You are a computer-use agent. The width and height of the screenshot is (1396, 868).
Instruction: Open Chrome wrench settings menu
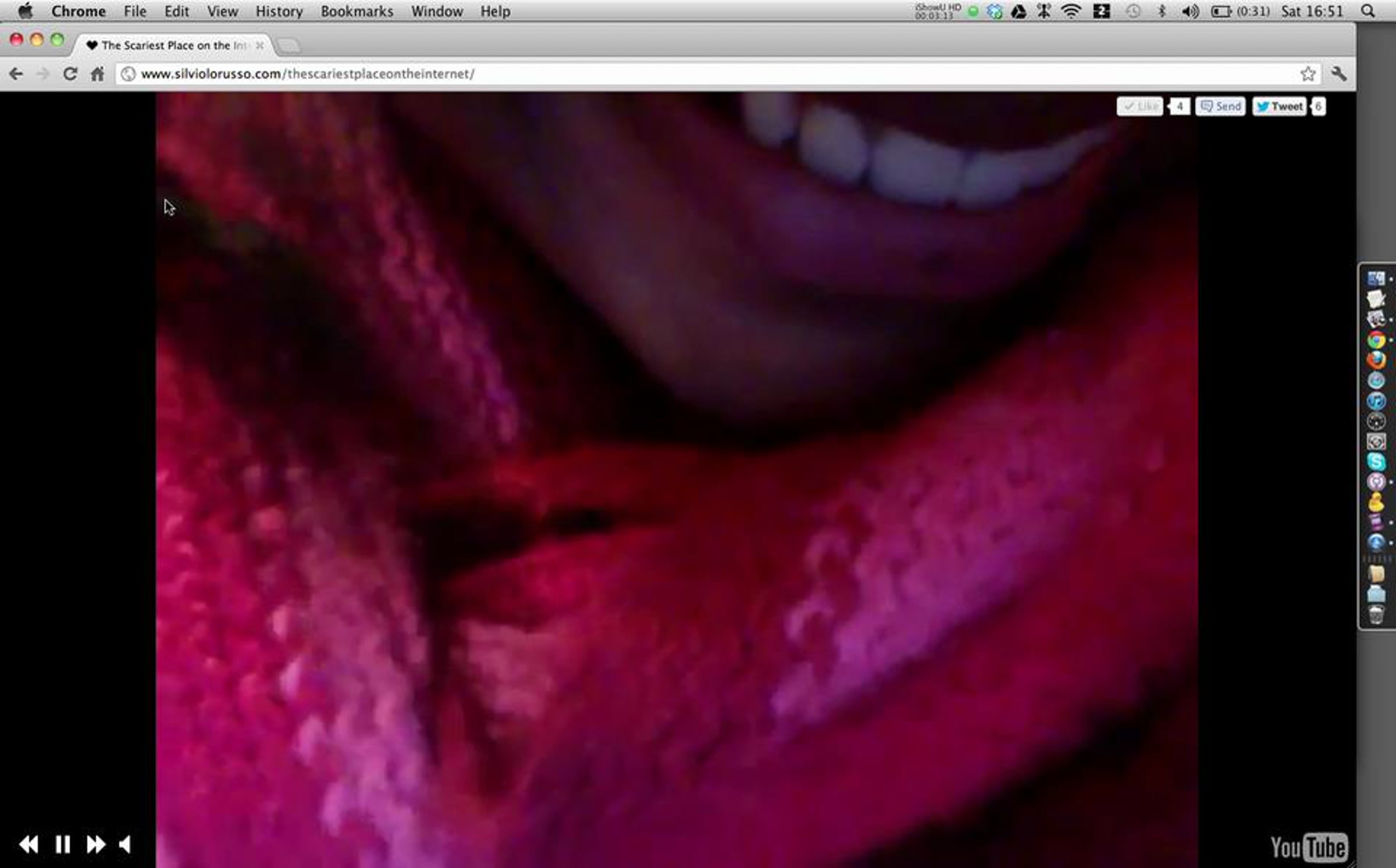point(1338,74)
